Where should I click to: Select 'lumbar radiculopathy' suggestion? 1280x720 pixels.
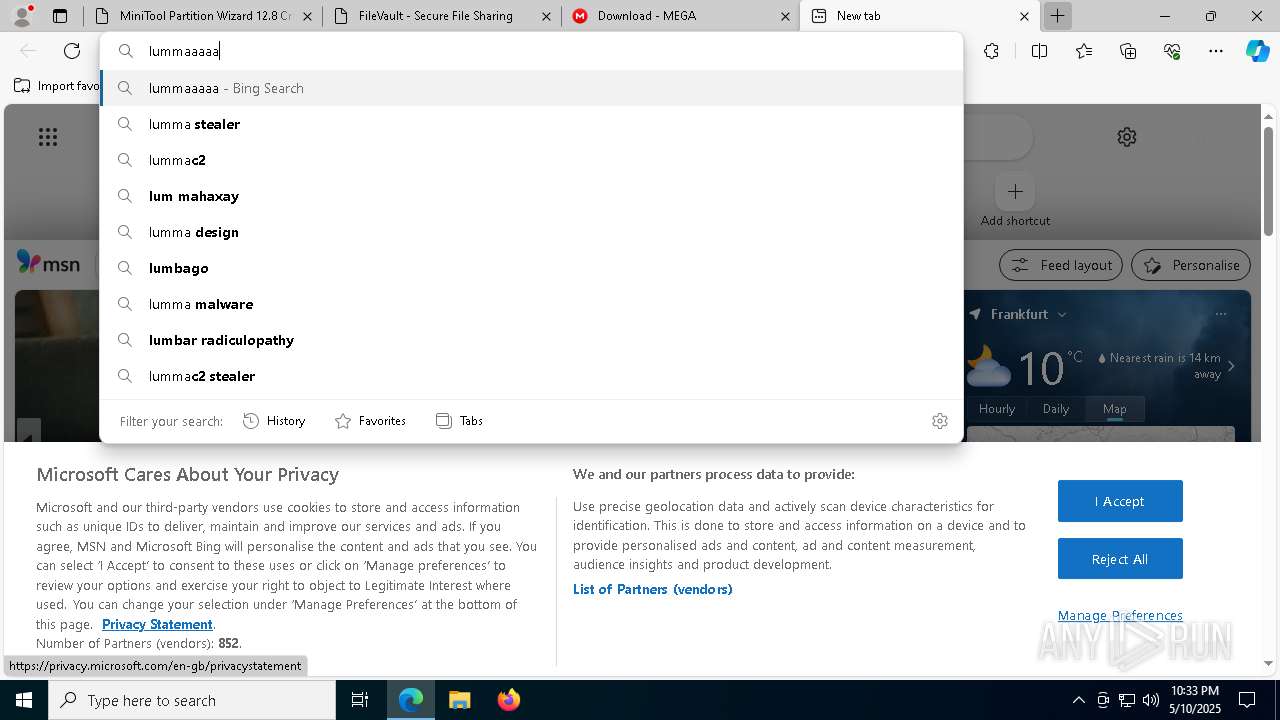[x=531, y=340]
